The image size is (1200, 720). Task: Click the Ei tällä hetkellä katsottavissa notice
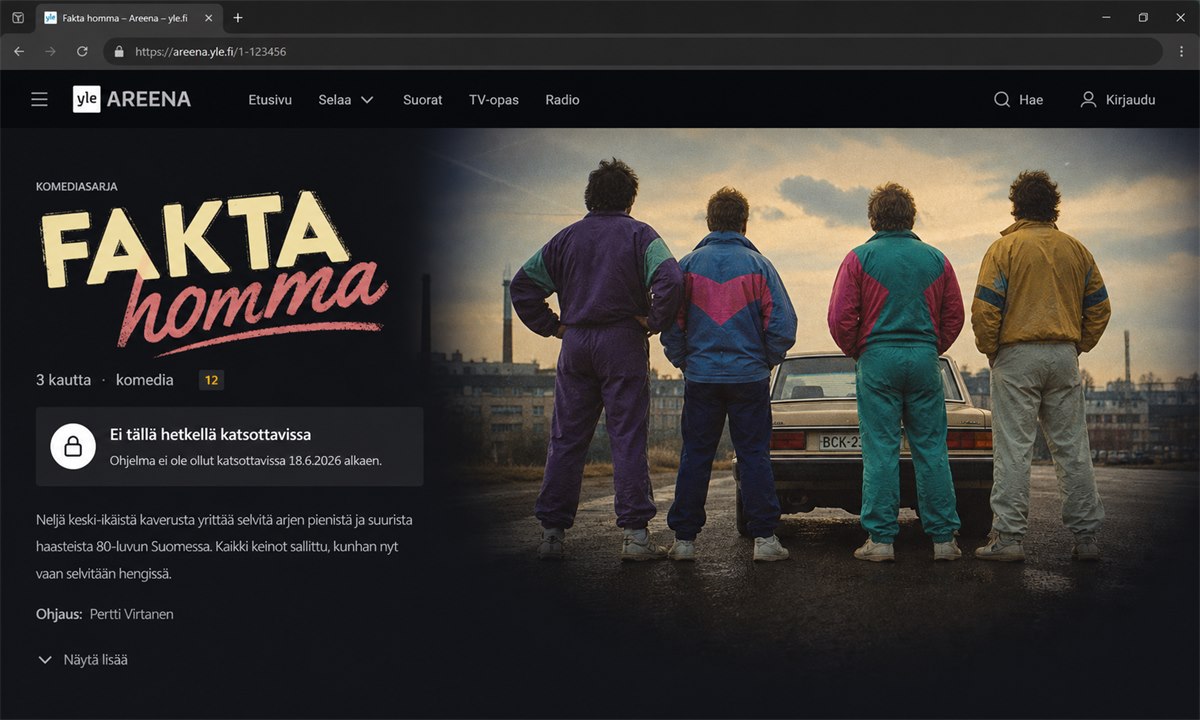point(229,446)
